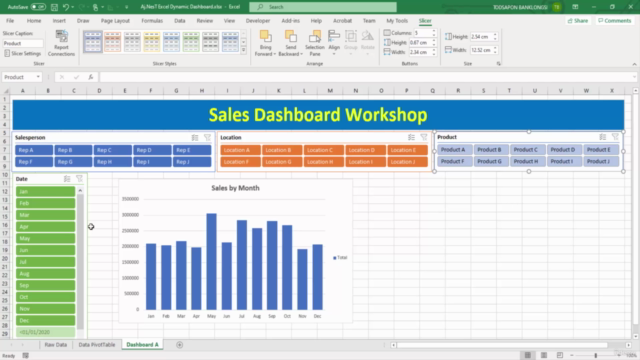This screenshot has width=640, height=360.
Task: Toggle multi-select on Location slicer
Action: 411,138
